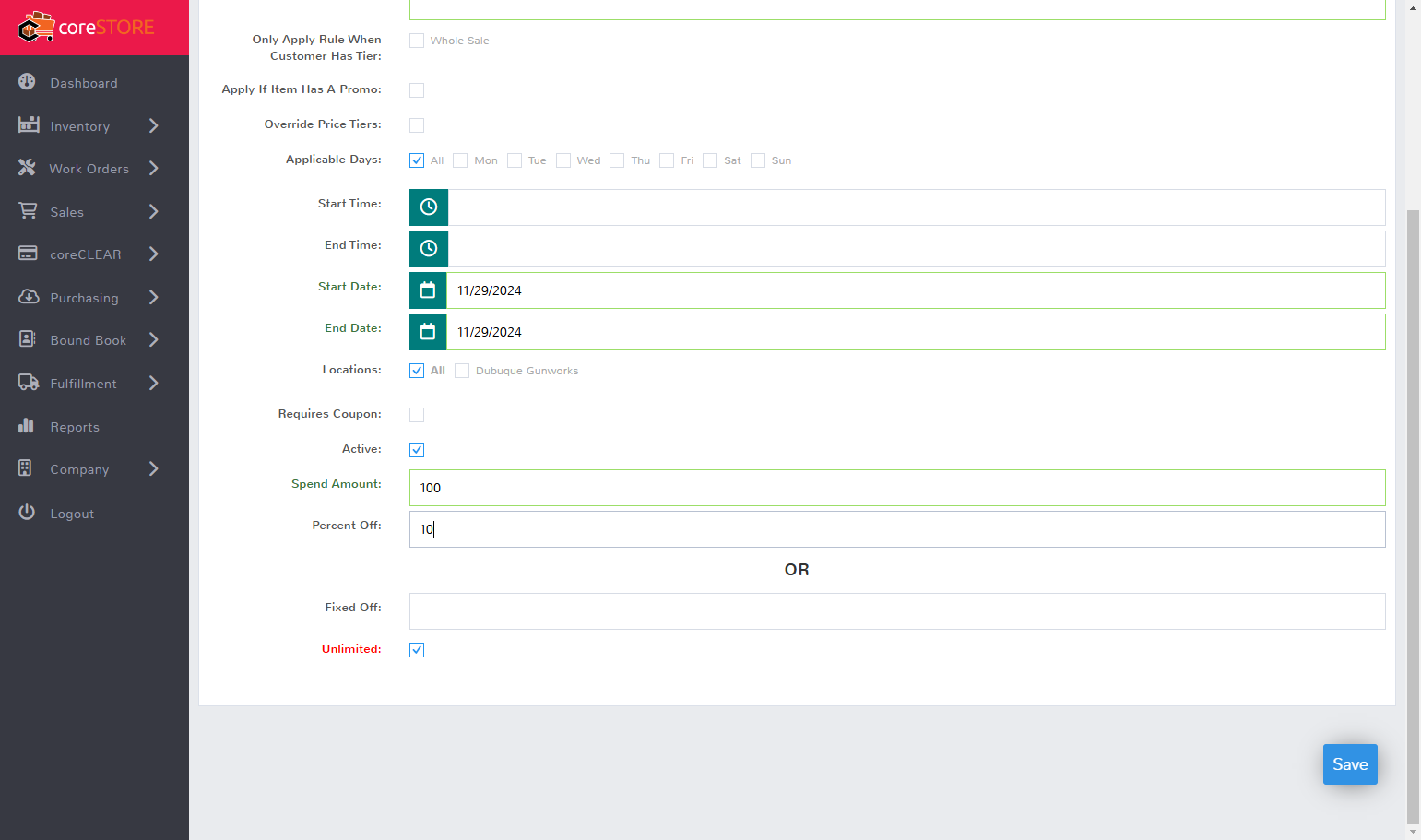Open the Start Date calendar picker
1421x840 pixels.
point(428,290)
